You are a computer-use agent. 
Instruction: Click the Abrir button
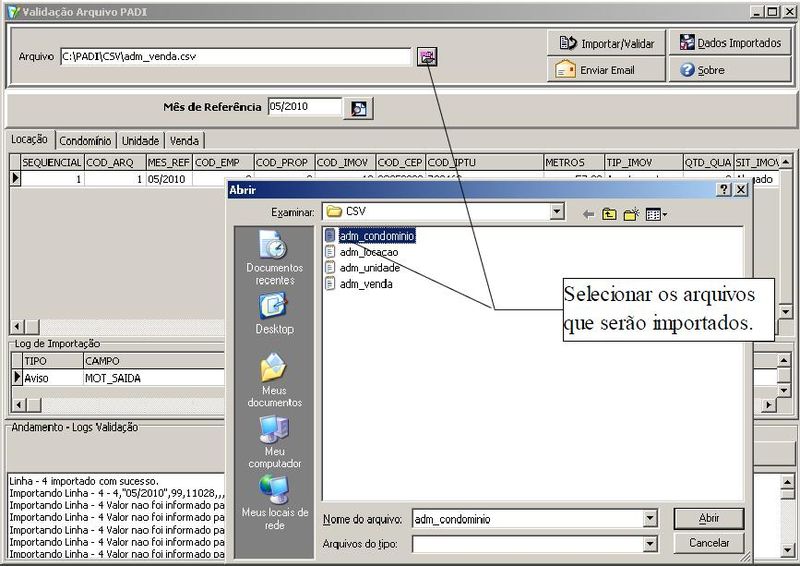click(708, 519)
